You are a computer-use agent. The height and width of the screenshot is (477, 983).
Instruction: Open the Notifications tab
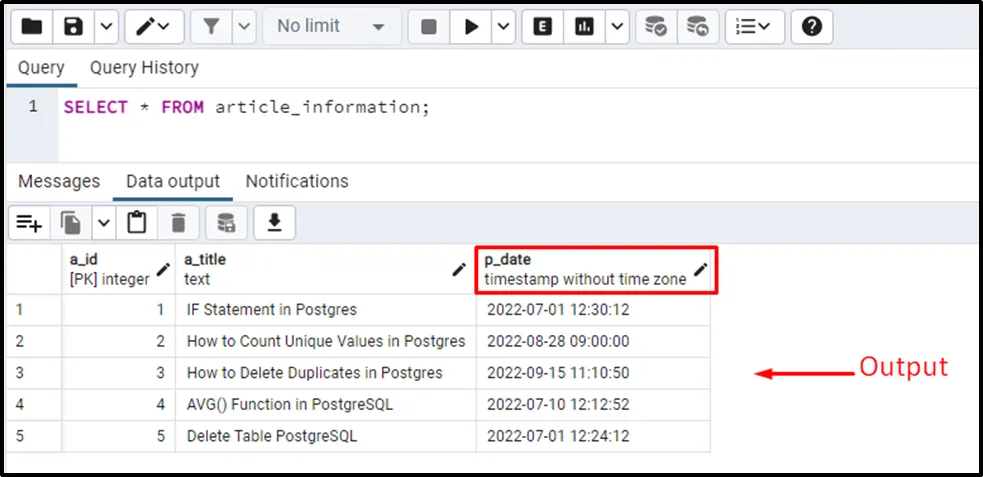pos(297,181)
